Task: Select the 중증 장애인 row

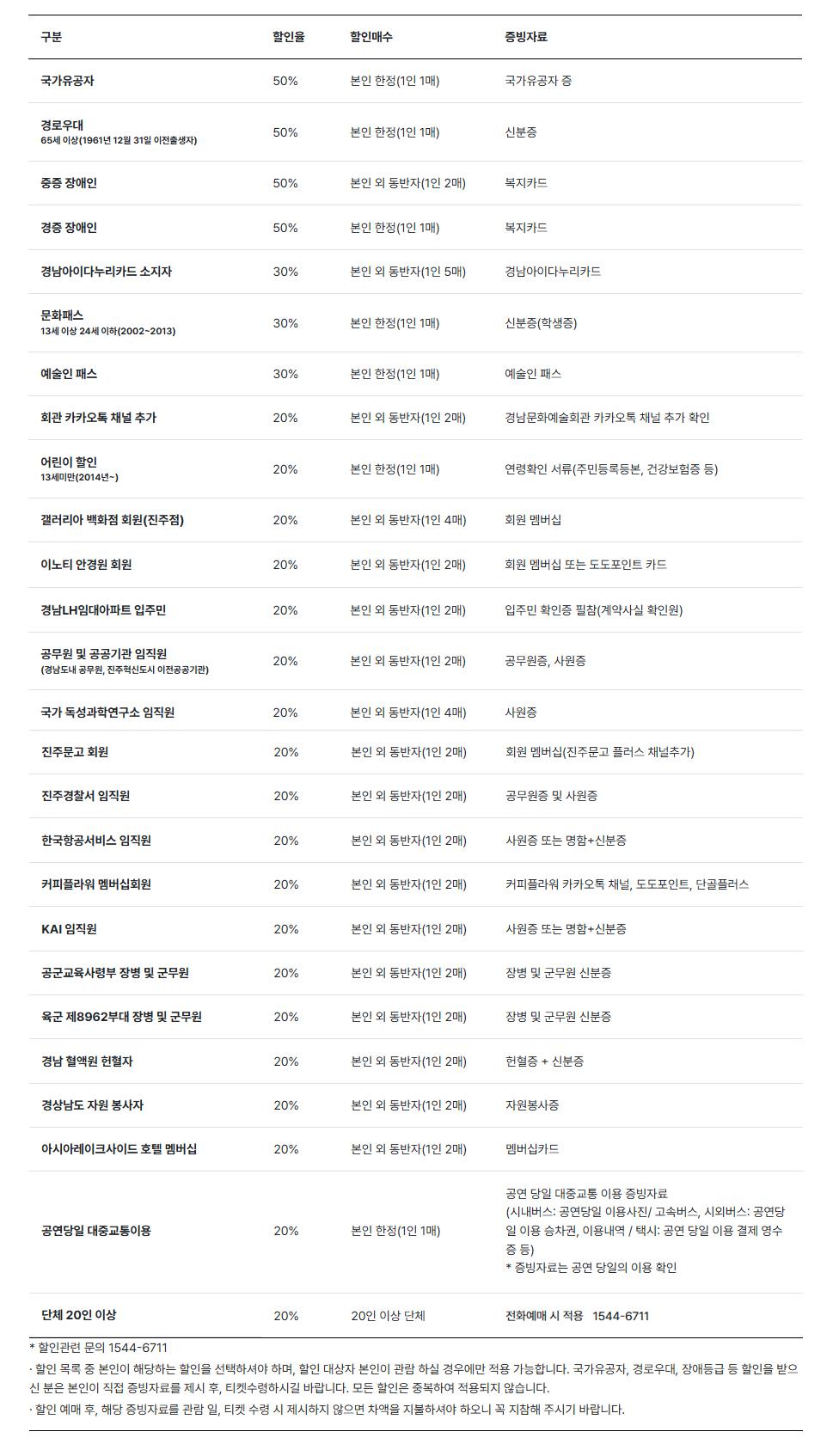Action: click(x=415, y=183)
